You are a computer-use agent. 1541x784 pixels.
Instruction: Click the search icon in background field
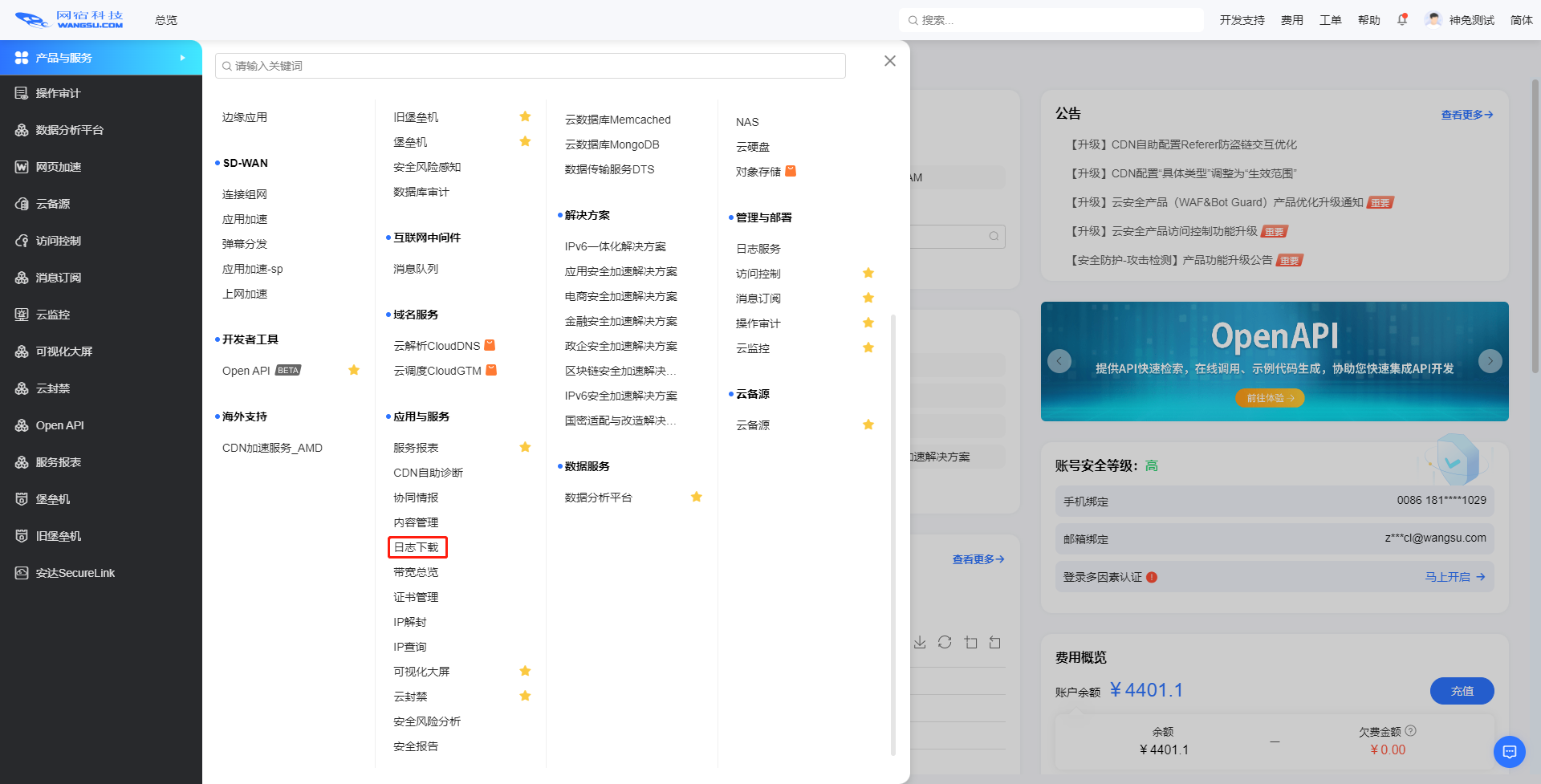(x=994, y=236)
